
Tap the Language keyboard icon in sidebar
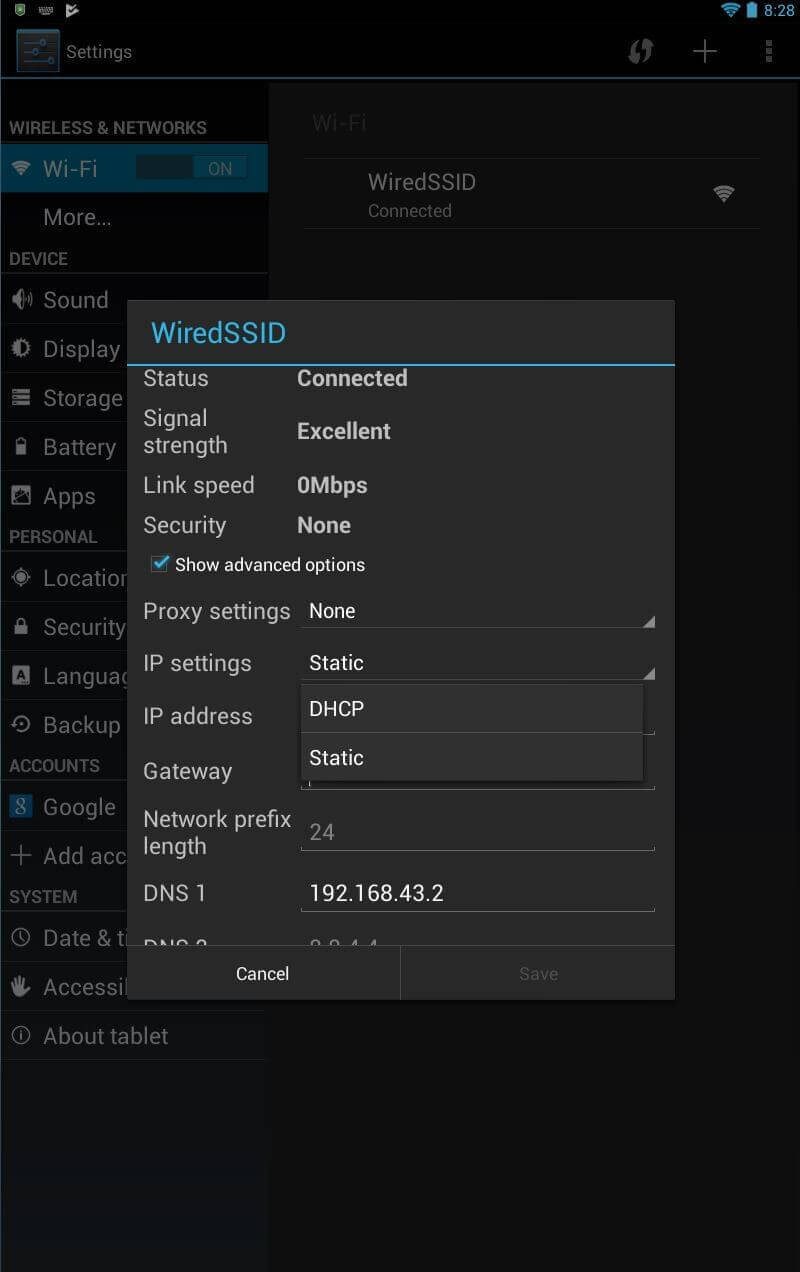[21, 675]
